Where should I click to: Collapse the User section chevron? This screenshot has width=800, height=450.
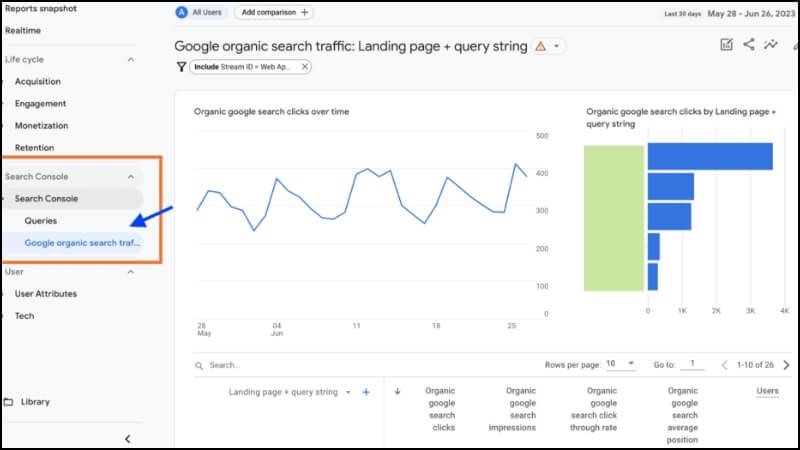tap(131, 272)
